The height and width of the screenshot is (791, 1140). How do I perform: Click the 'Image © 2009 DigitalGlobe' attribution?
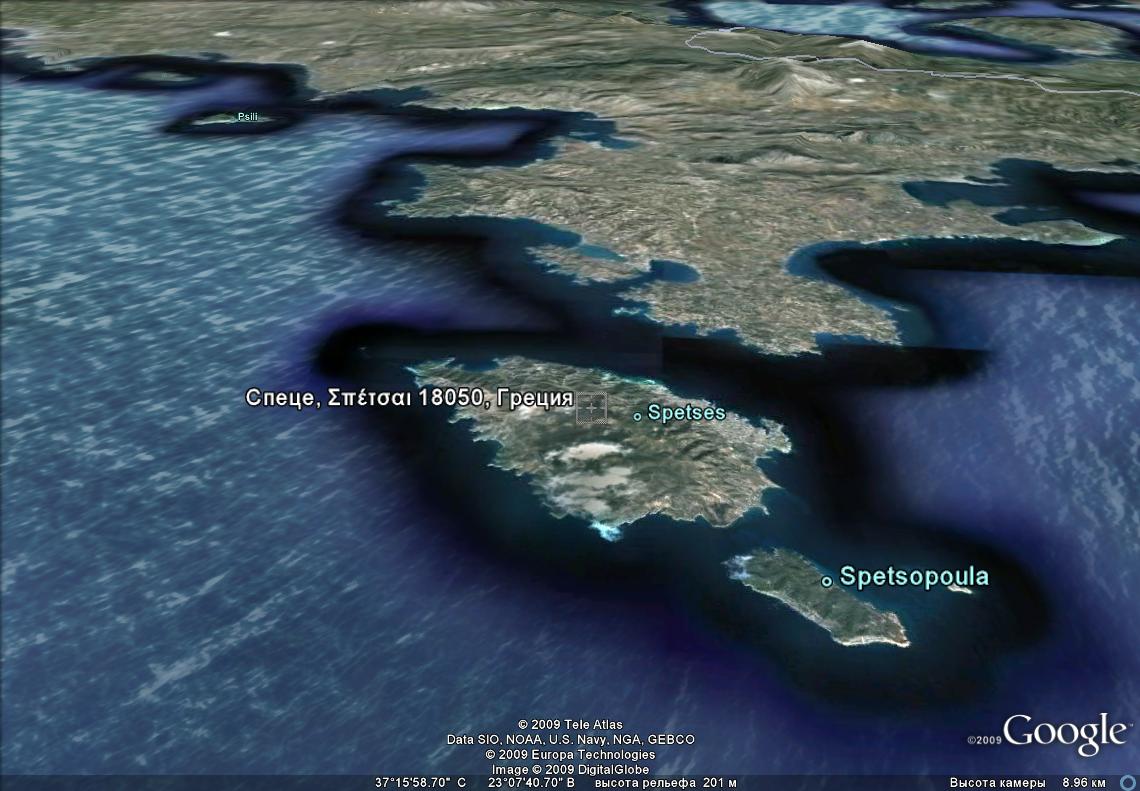570,770
